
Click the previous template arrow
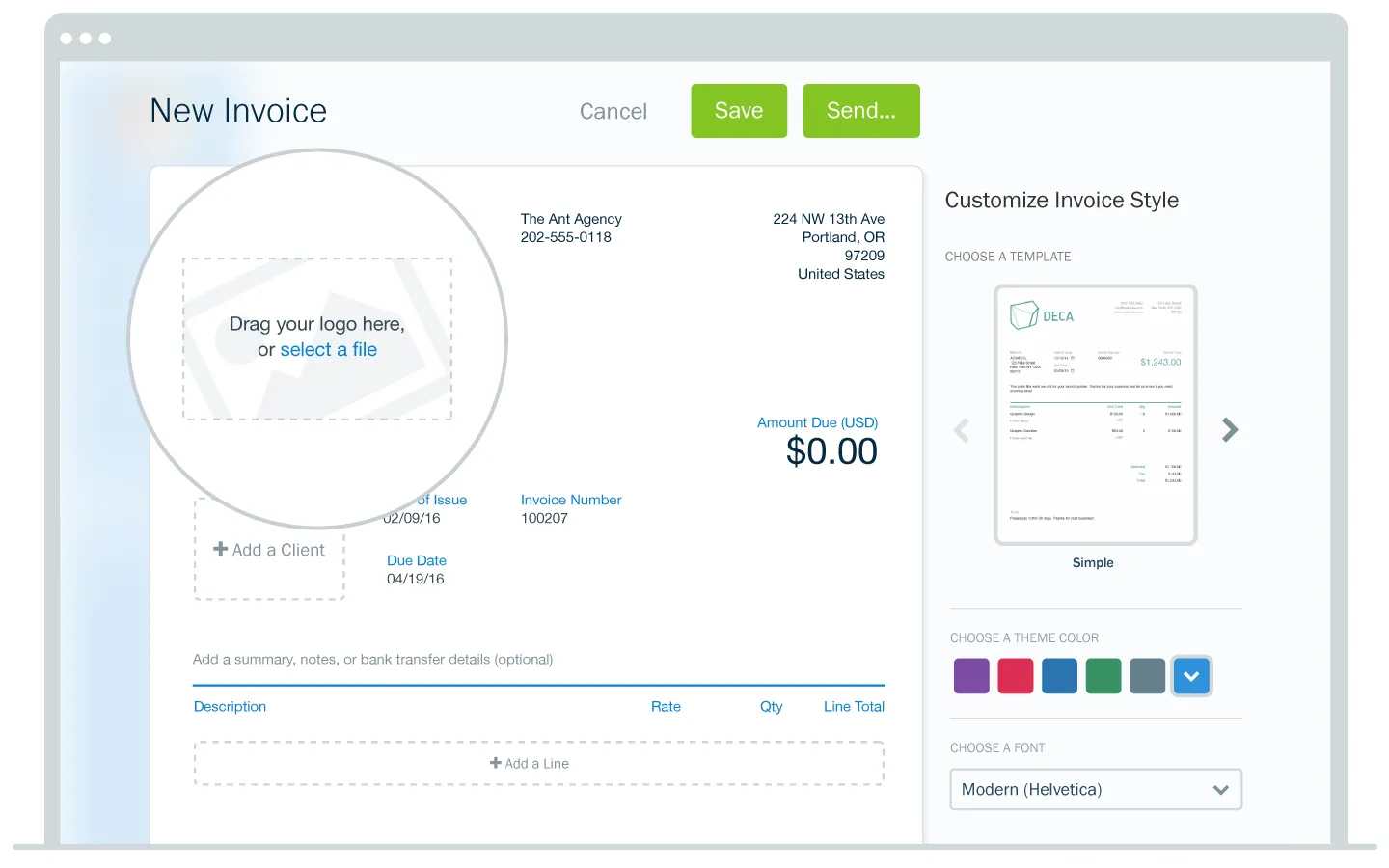(x=962, y=430)
